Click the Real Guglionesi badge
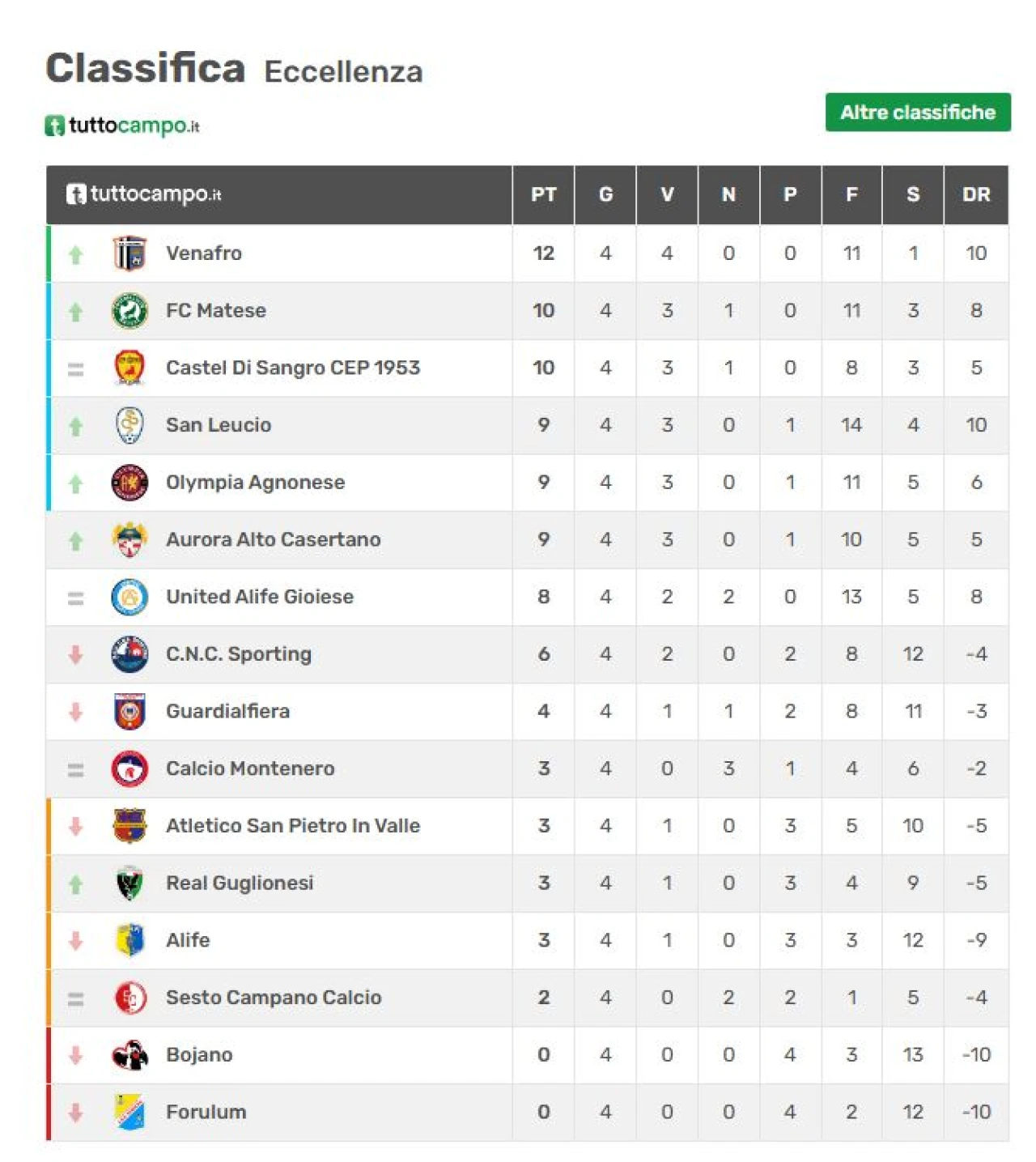This screenshot has height=1162, width=1036. tap(129, 883)
